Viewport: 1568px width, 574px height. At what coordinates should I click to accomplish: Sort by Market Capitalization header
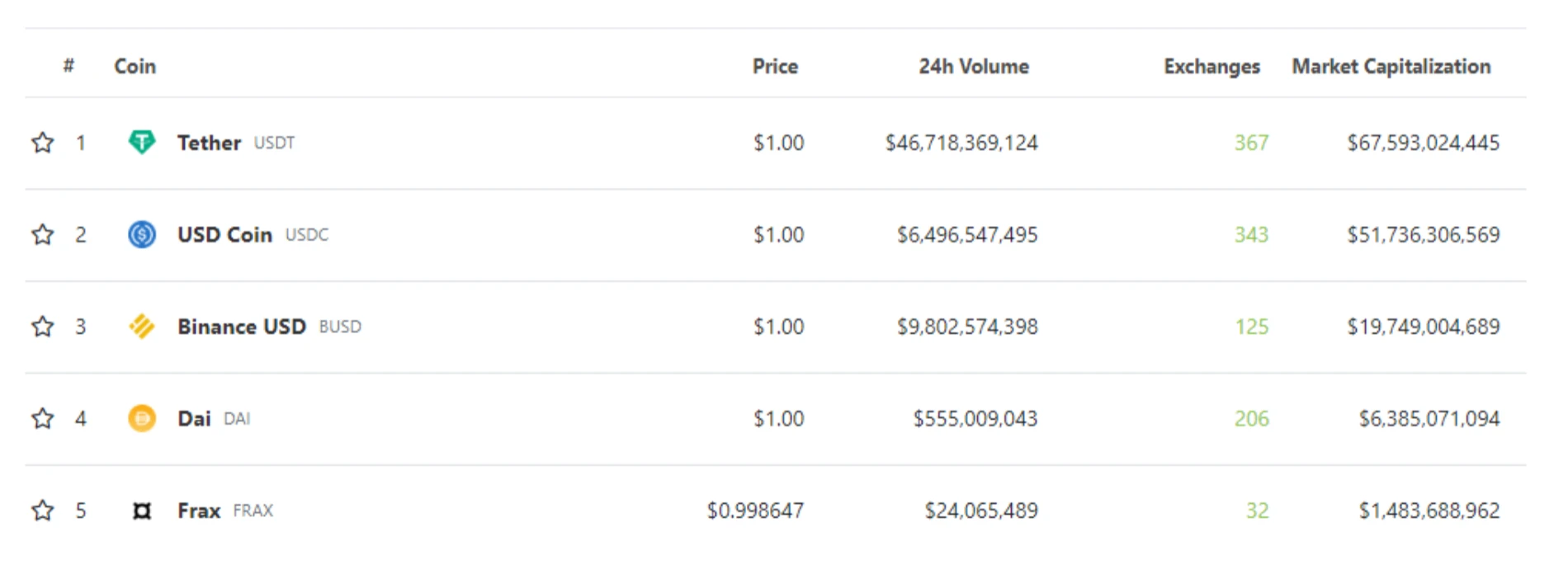tap(1391, 66)
